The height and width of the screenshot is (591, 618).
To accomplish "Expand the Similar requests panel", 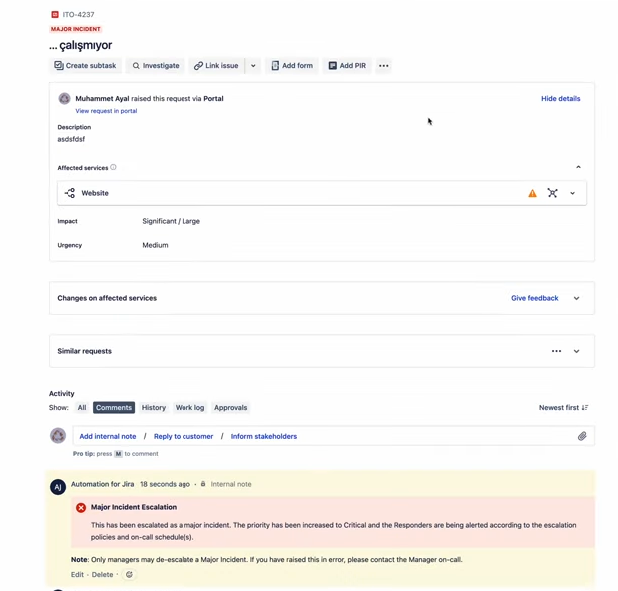I will coord(577,351).
